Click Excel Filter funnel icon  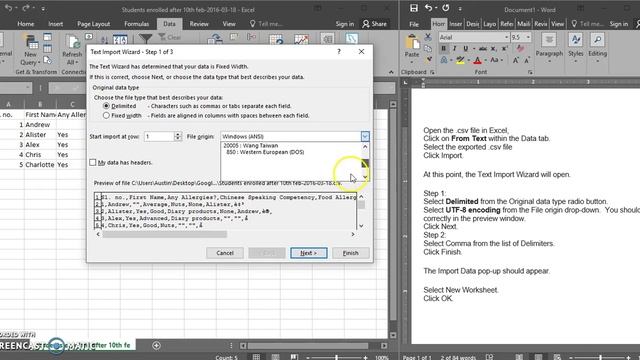(145, 38)
